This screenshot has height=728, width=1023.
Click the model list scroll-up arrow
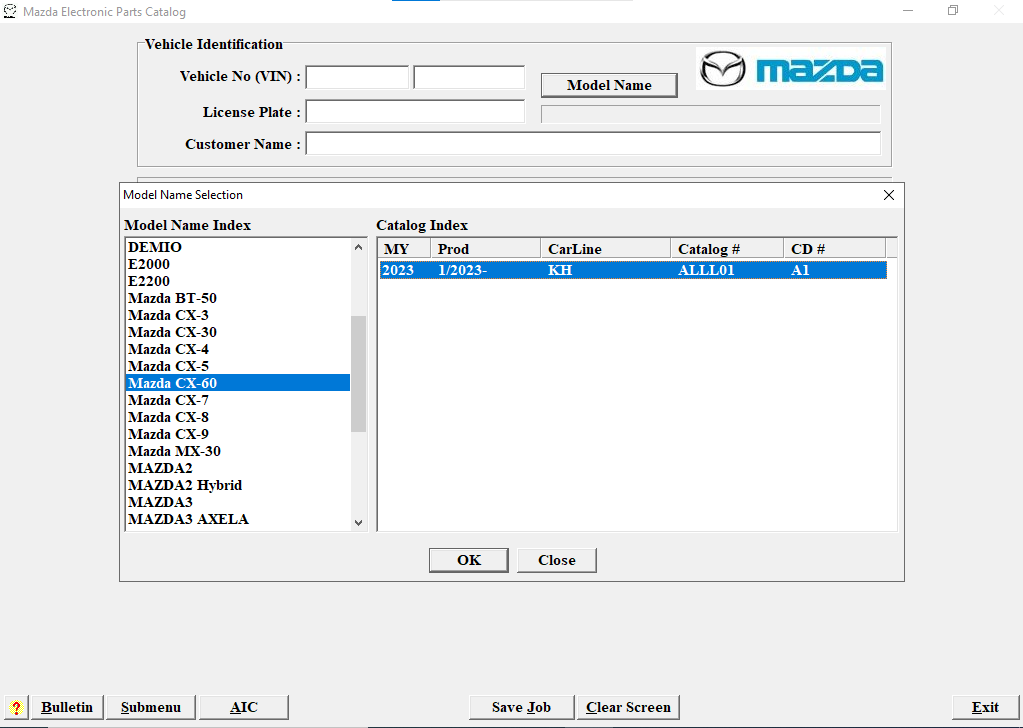(358, 247)
